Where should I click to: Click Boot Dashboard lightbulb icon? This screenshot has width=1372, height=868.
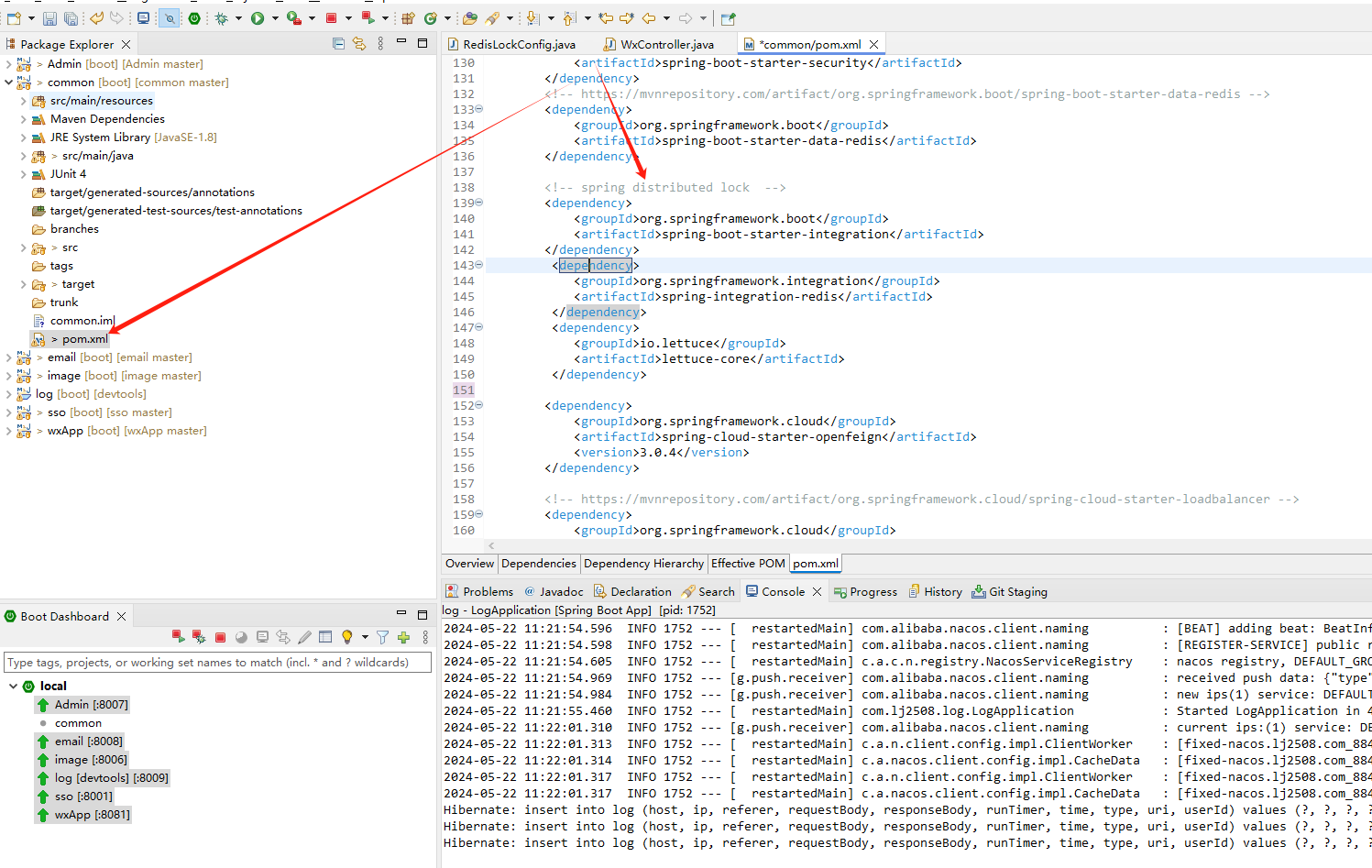click(347, 636)
